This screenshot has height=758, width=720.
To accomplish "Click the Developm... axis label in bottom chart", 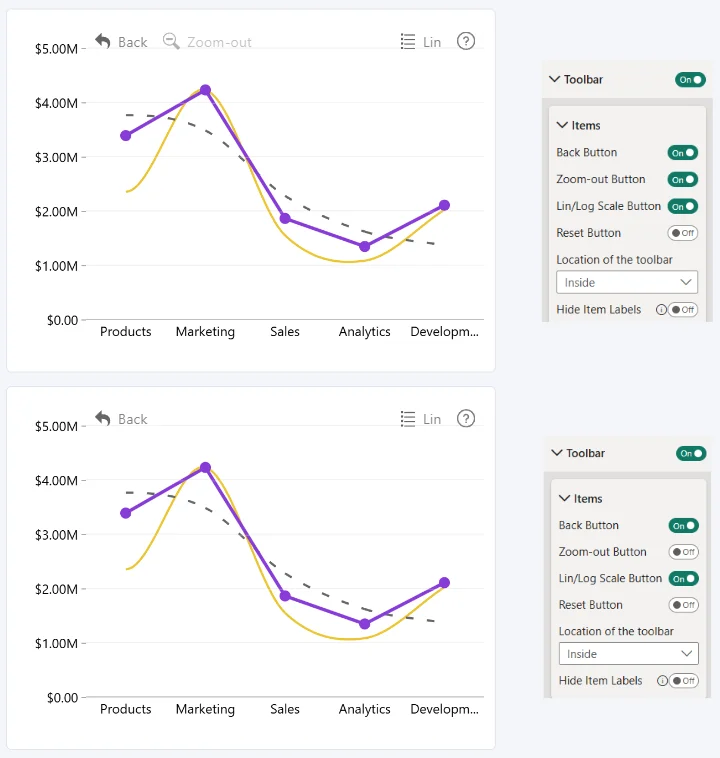I will coord(444,710).
